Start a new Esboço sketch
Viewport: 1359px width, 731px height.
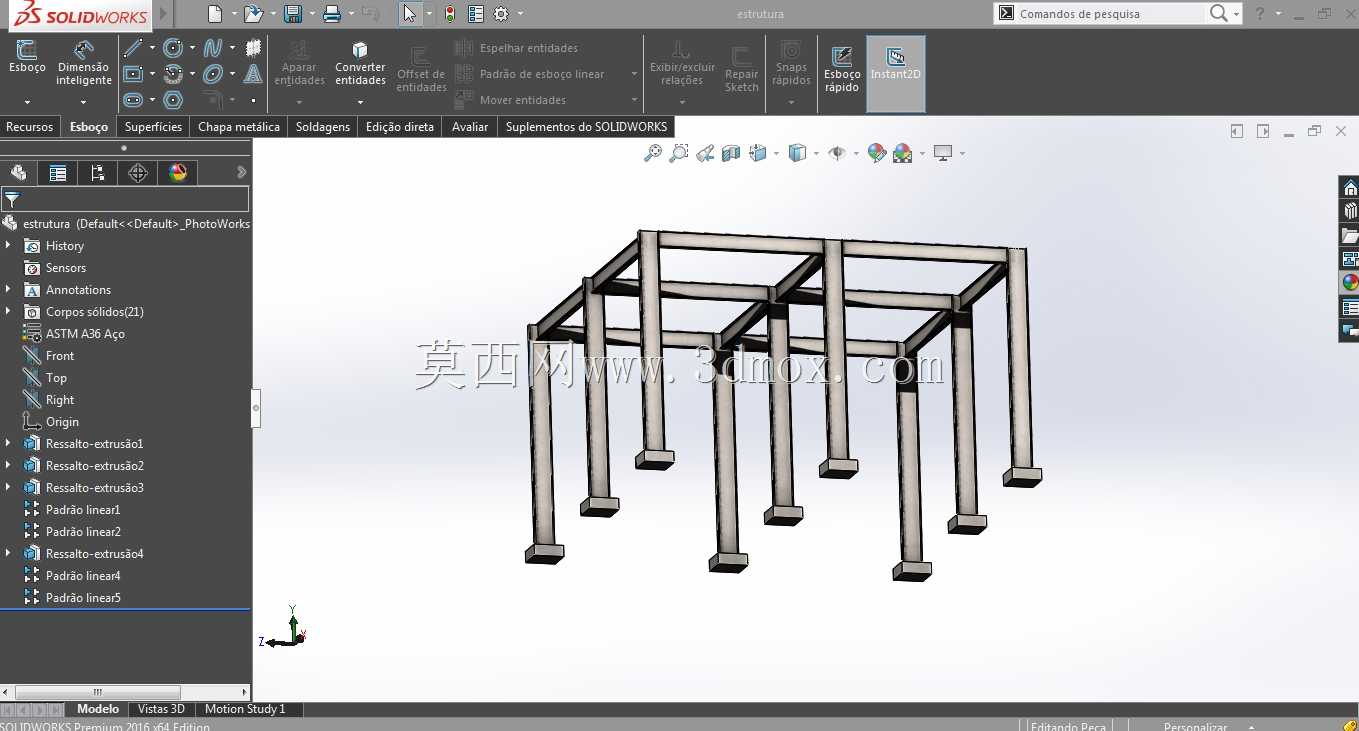click(27, 58)
